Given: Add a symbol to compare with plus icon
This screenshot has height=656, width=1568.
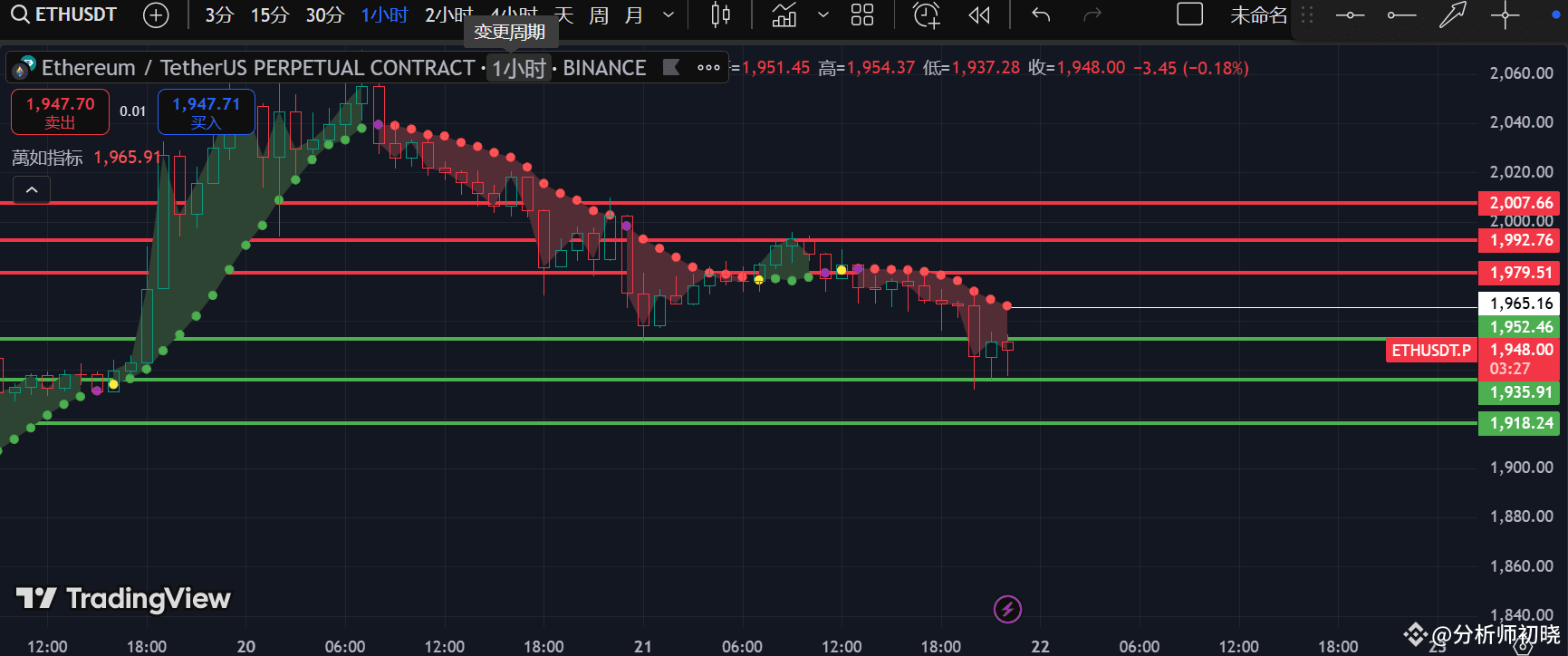Looking at the screenshot, I should (157, 14).
